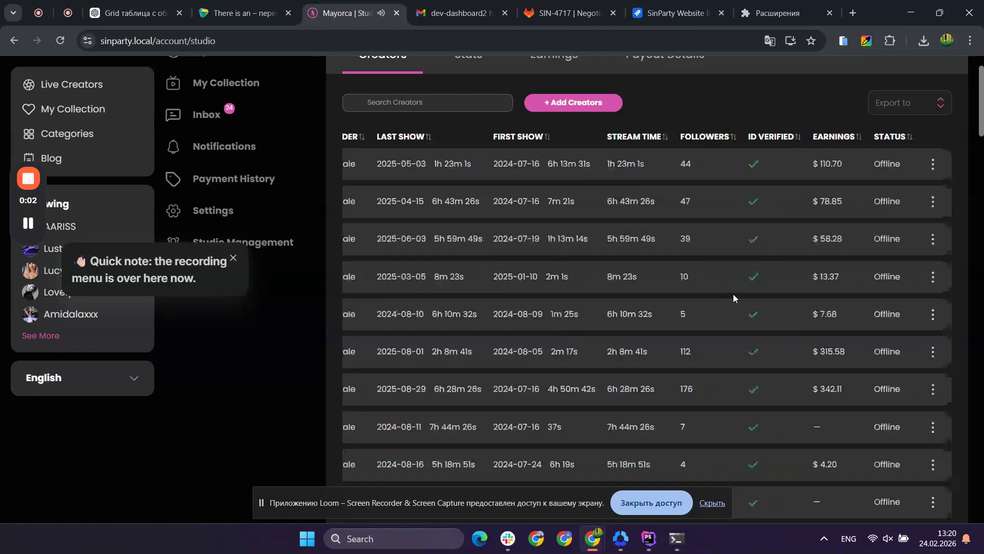
Task: Reload the sinparty.local page
Action: click(x=60, y=40)
